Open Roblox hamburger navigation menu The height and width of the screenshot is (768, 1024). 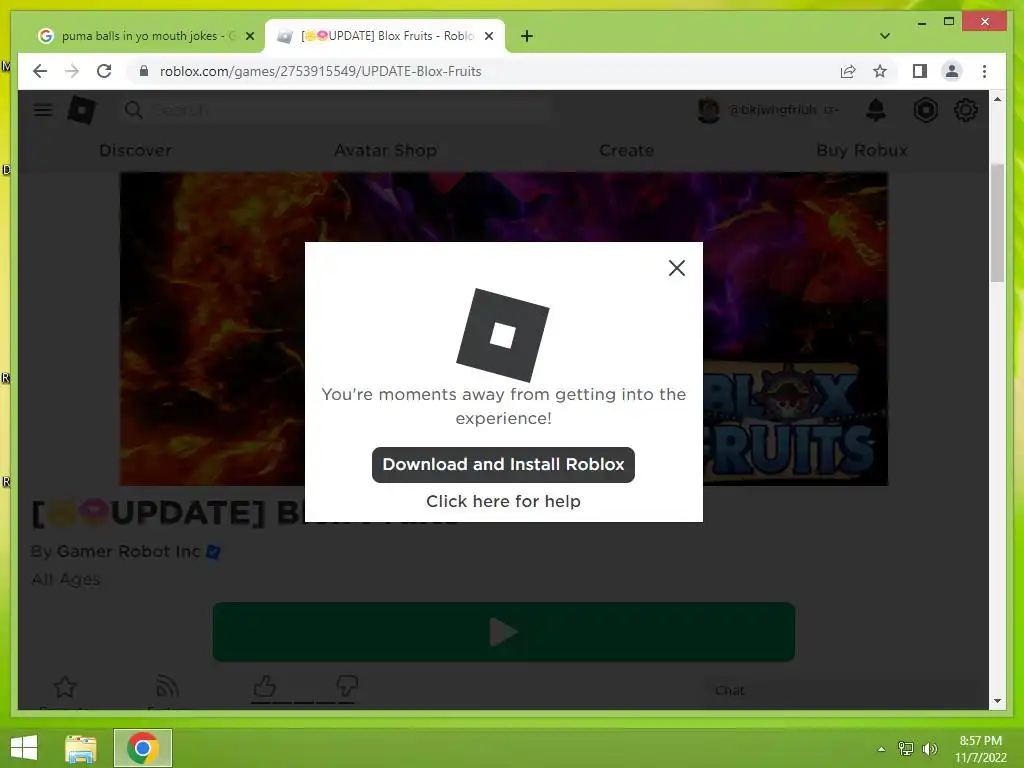pyautogui.click(x=43, y=110)
